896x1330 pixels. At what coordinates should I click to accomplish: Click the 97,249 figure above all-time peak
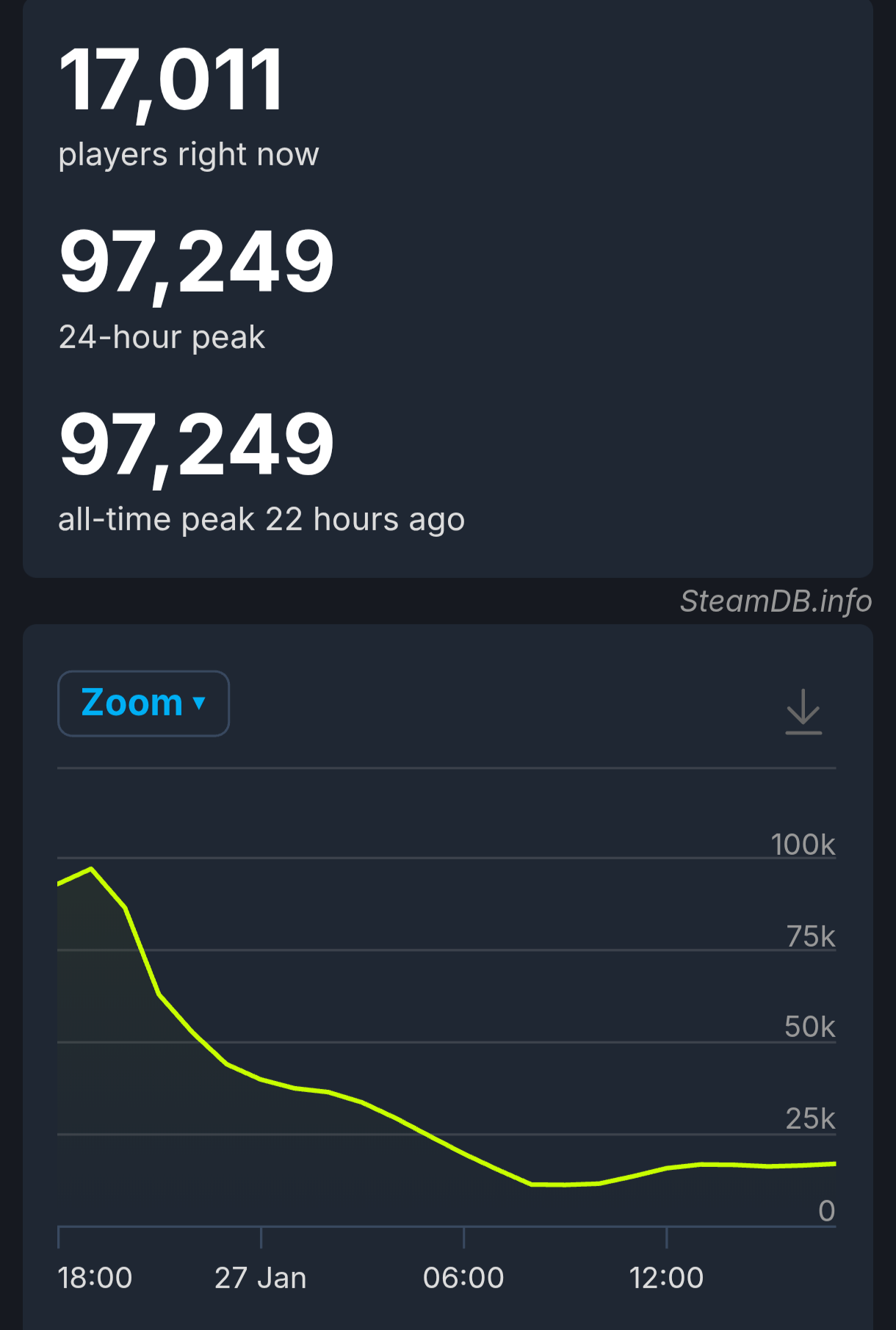coord(197,444)
